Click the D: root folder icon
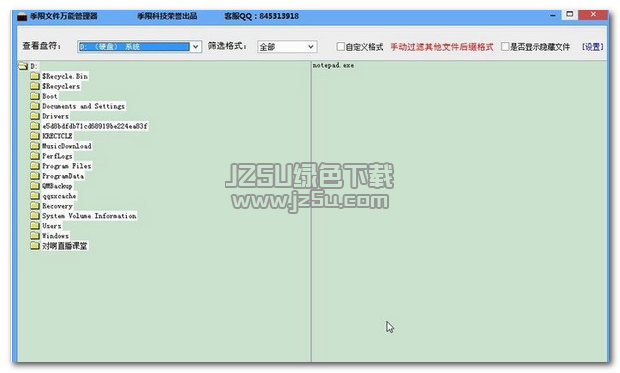The width and height of the screenshot is (620, 373). [23, 66]
